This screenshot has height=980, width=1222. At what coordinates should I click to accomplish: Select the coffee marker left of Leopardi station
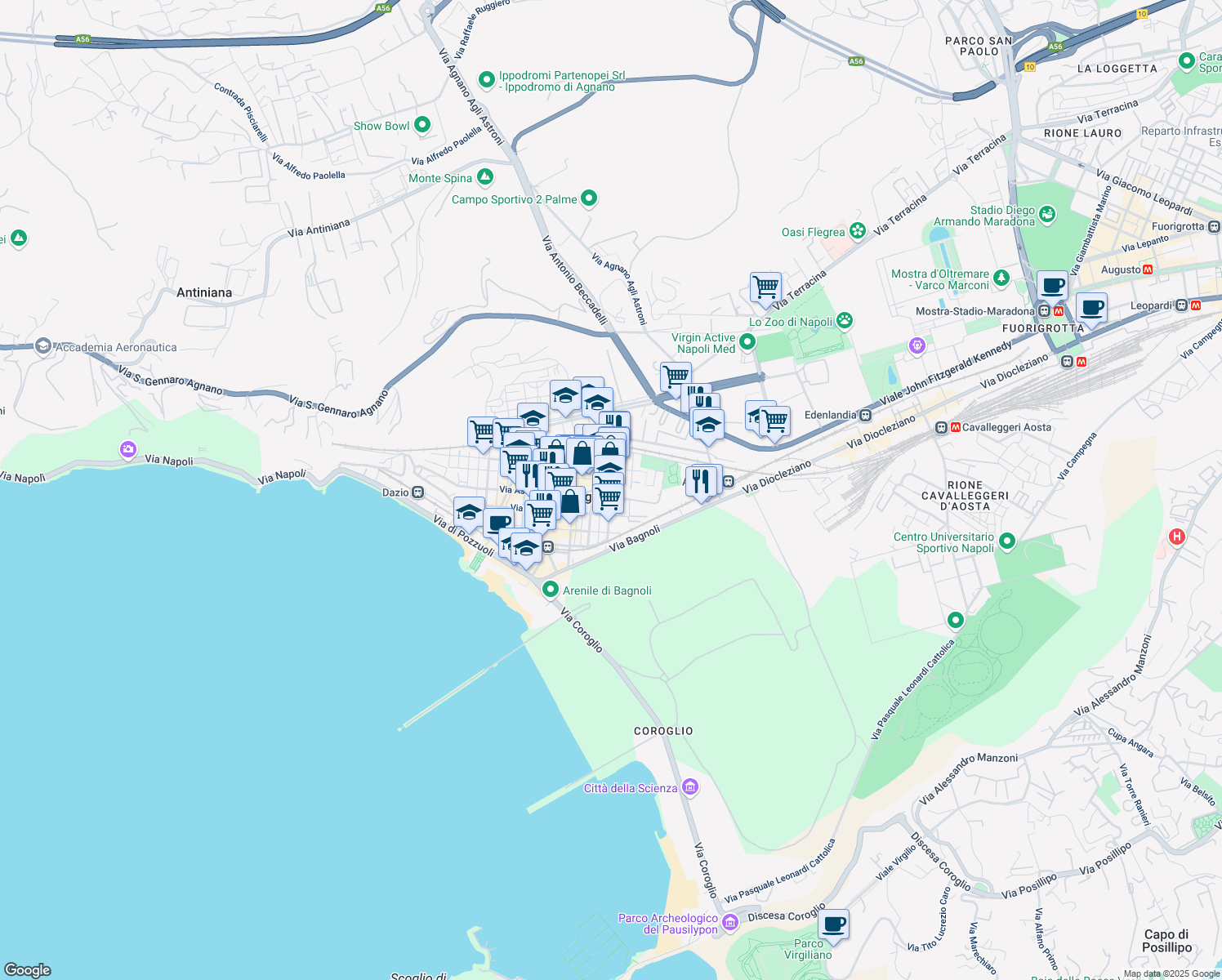tap(1091, 310)
